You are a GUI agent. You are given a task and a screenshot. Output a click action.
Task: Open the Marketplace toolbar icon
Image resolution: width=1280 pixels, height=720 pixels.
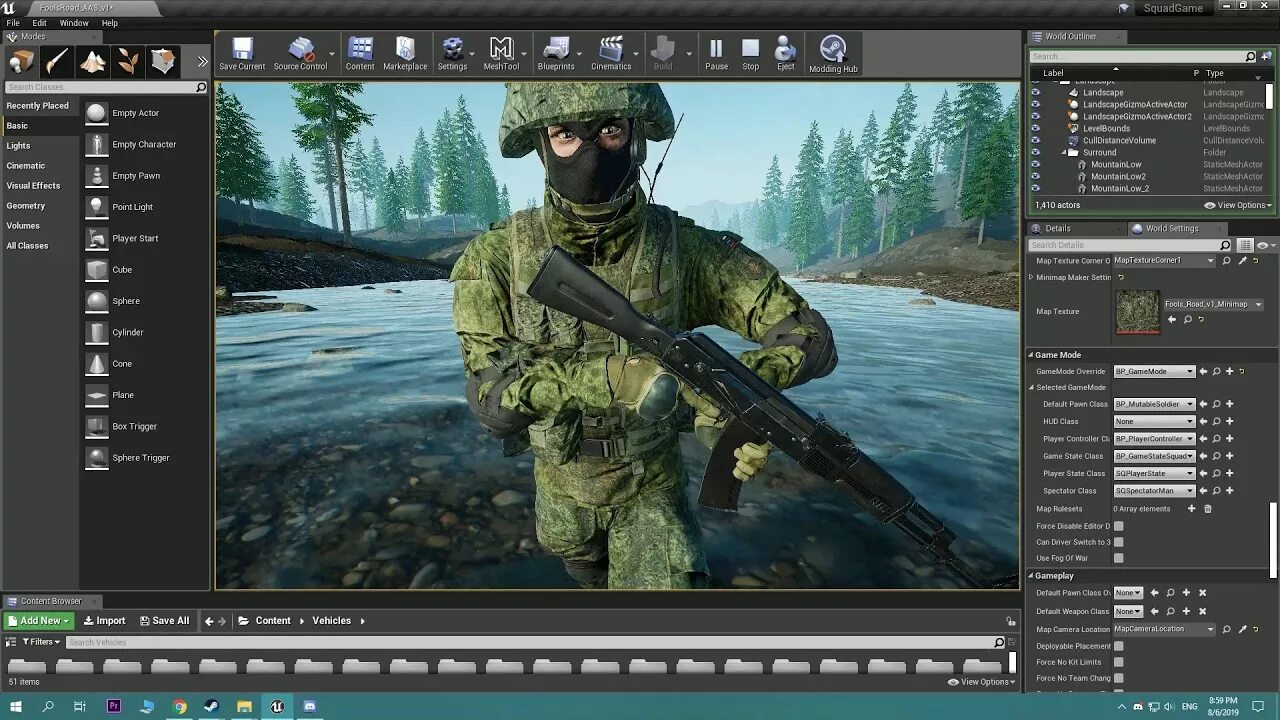pyautogui.click(x=405, y=54)
